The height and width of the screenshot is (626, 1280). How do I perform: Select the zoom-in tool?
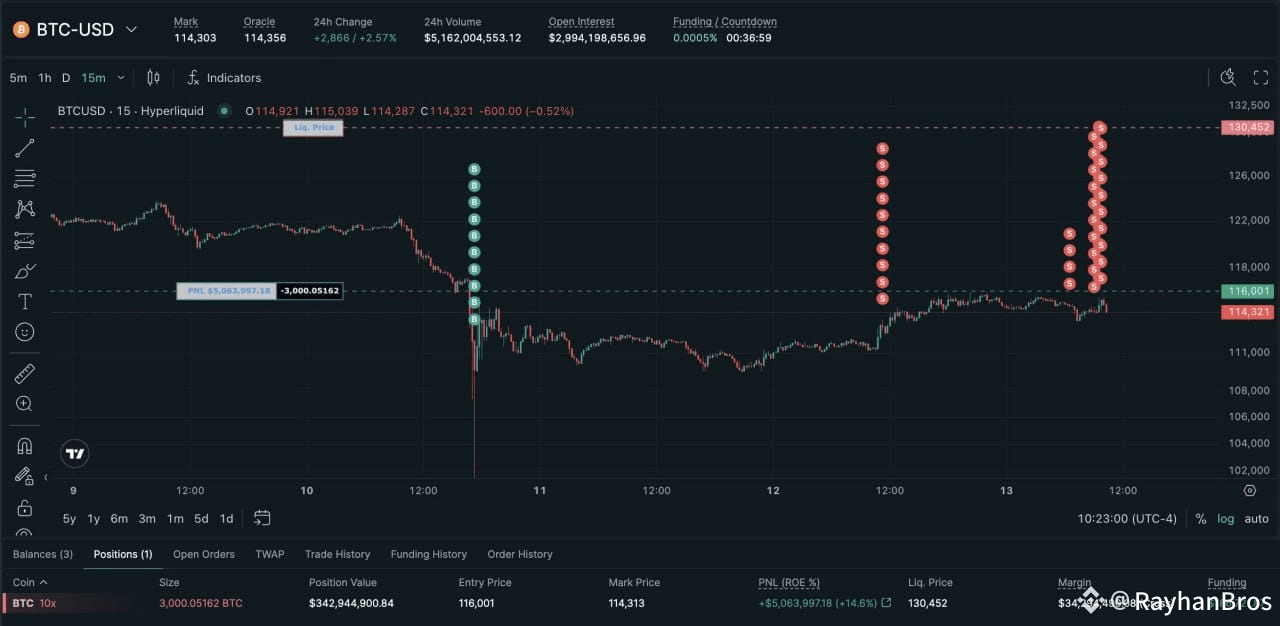pyautogui.click(x=24, y=404)
